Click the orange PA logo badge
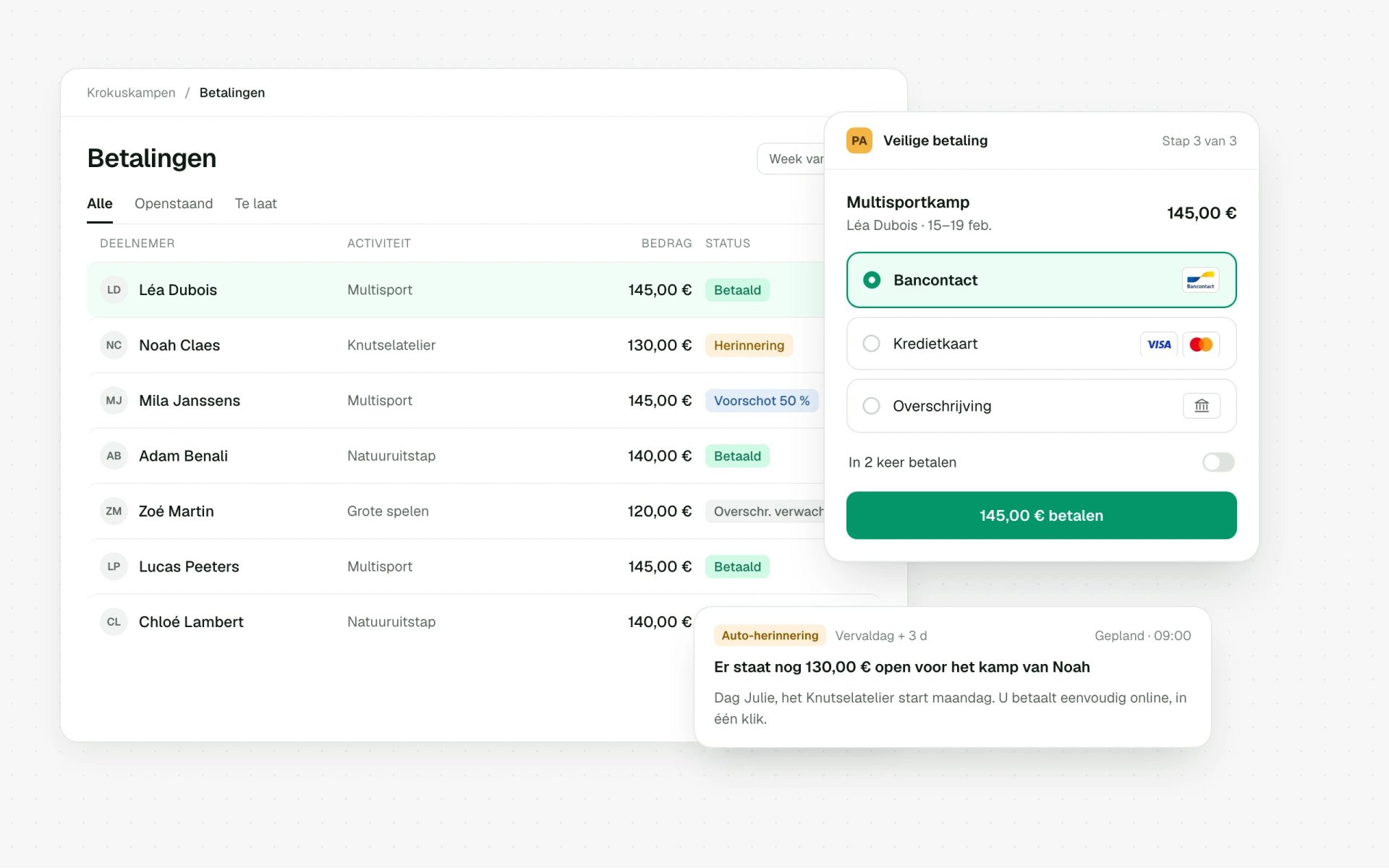Screen dimensions: 1389x868 click(x=859, y=140)
